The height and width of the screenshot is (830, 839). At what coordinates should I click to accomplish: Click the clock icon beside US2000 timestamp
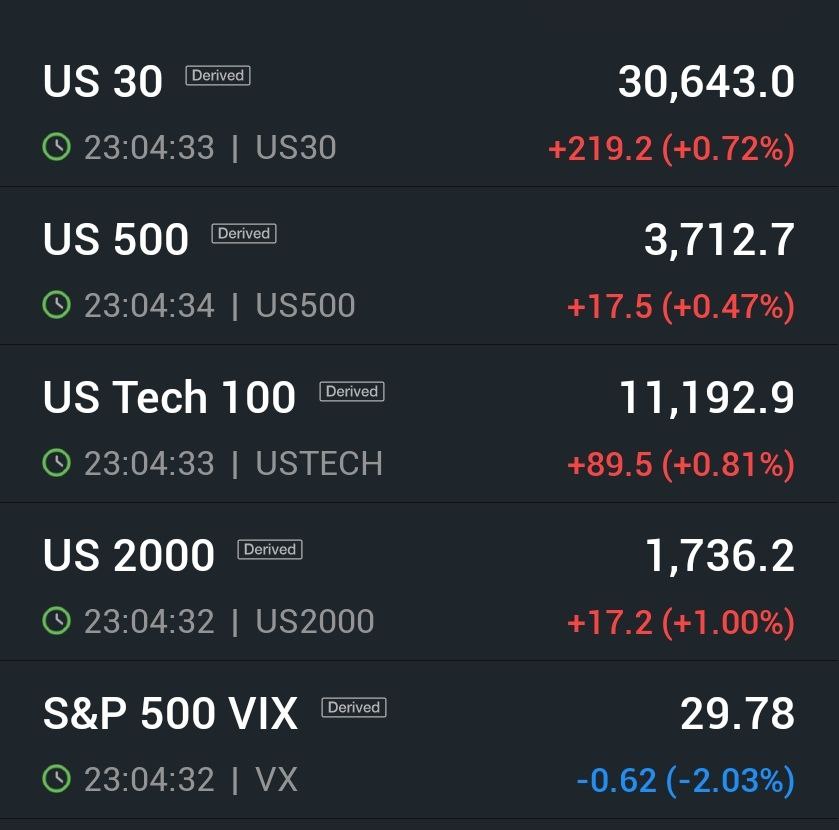pos(56,620)
